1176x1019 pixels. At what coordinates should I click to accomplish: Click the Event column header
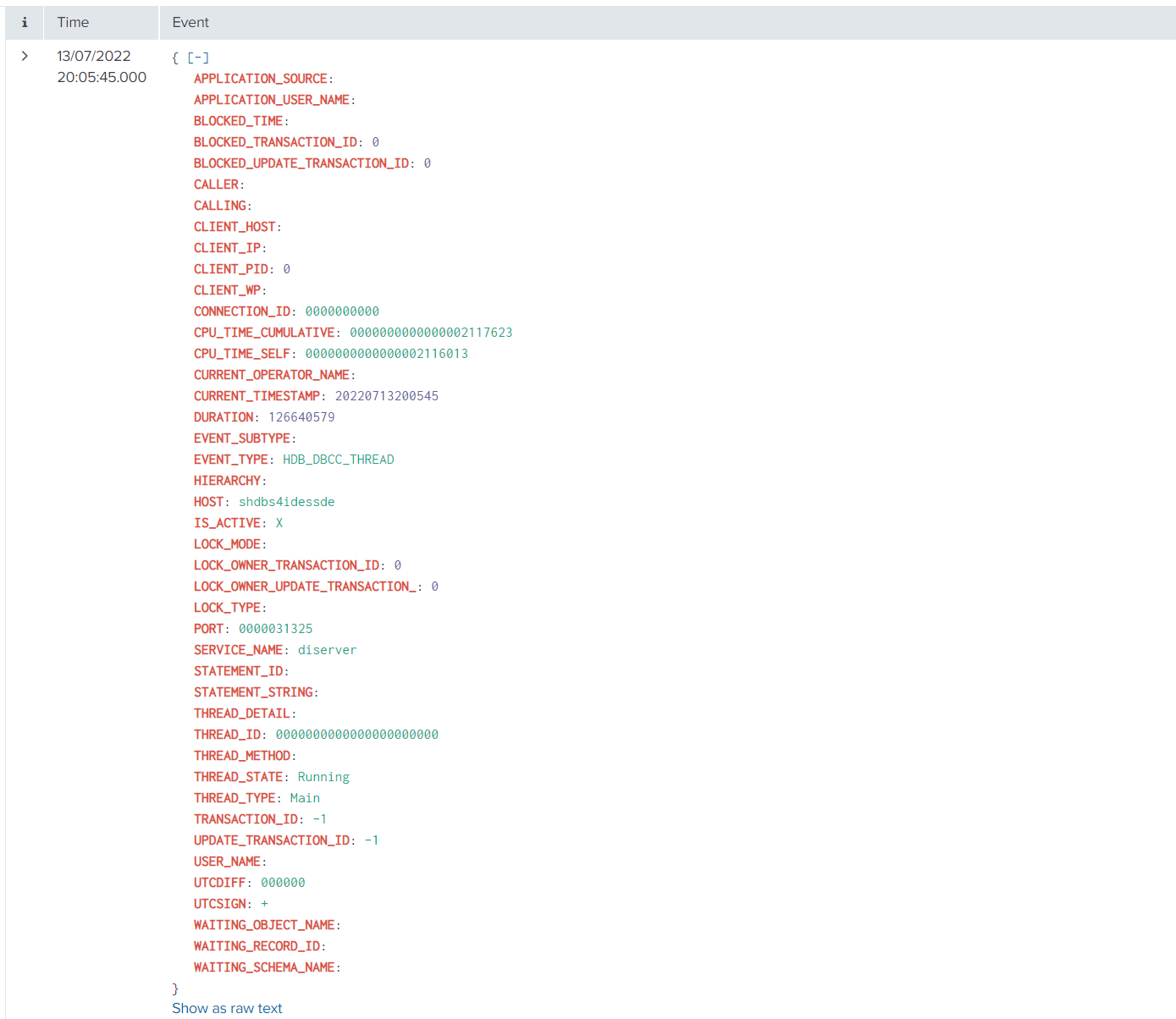tap(190, 23)
